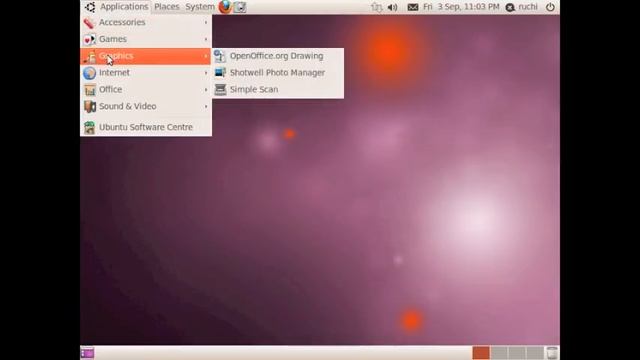The image size is (640, 360).
Task: Open the Internet submenu
Action: [146, 73]
